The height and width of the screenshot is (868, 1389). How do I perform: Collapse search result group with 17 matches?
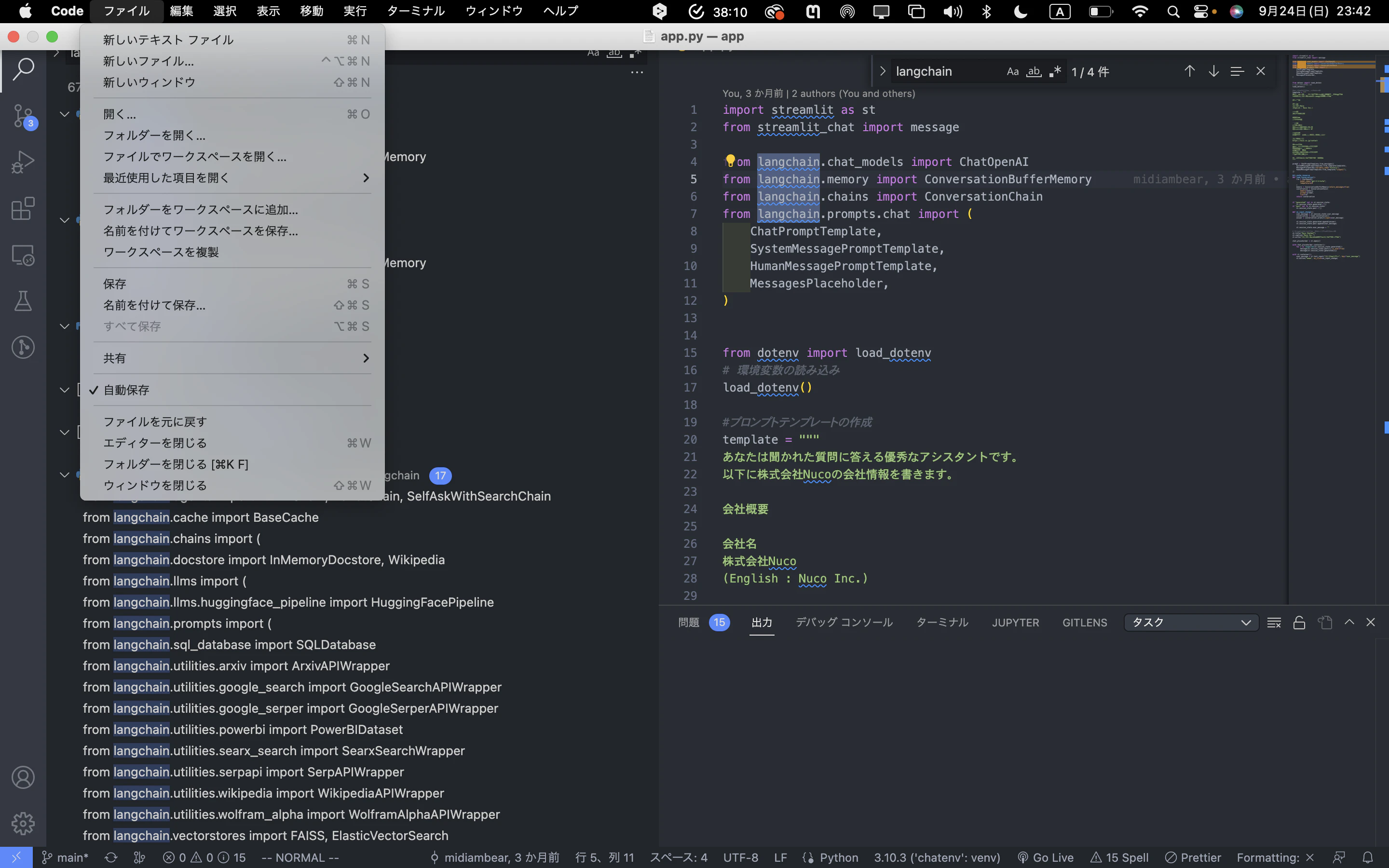pos(64,475)
